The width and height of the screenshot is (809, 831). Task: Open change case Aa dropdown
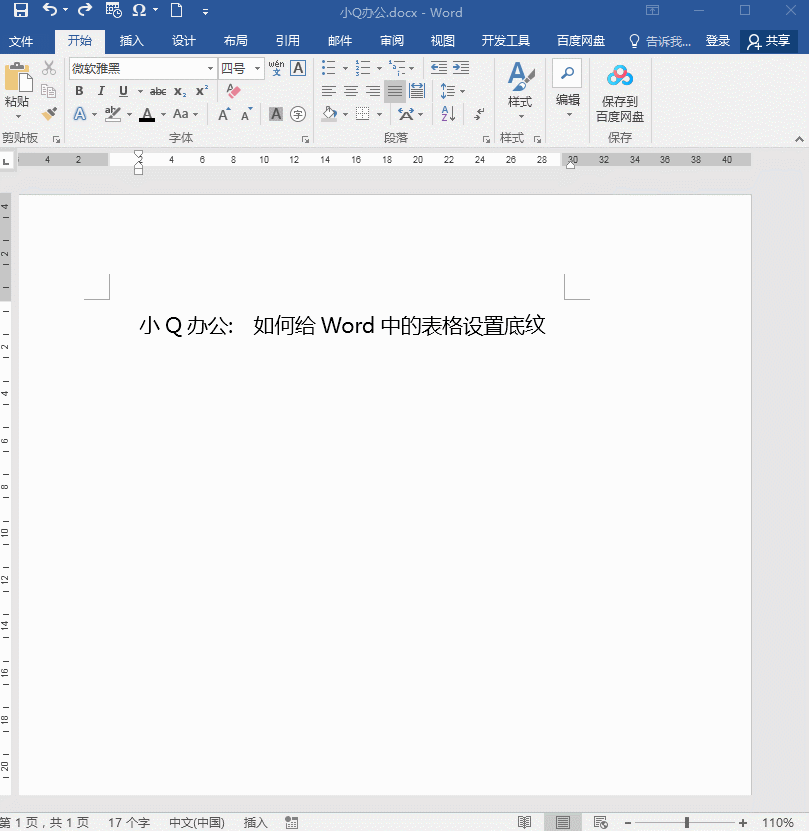(x=185, y=114)
